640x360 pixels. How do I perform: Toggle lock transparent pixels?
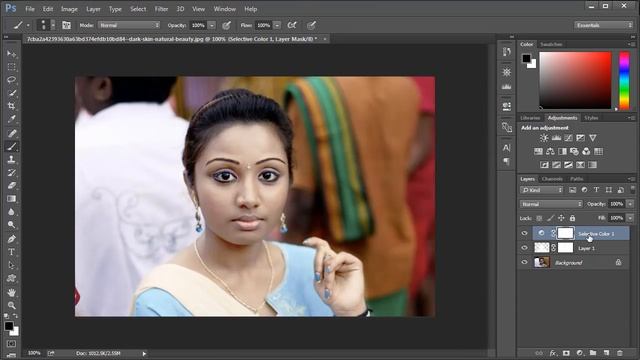click(539, 218)
